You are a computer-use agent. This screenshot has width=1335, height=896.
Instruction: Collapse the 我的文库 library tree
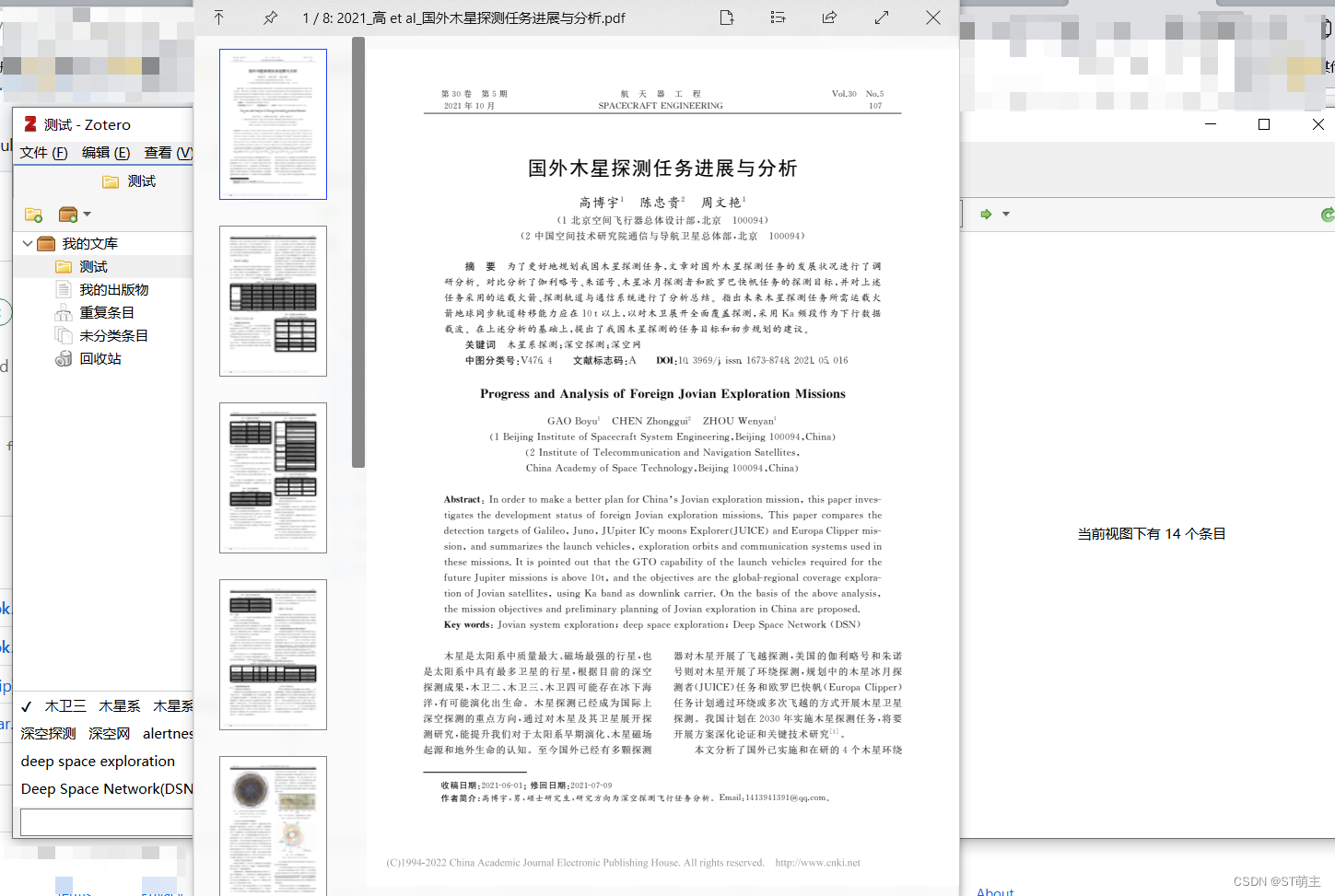pyautogui.click(x=28, y=244)
